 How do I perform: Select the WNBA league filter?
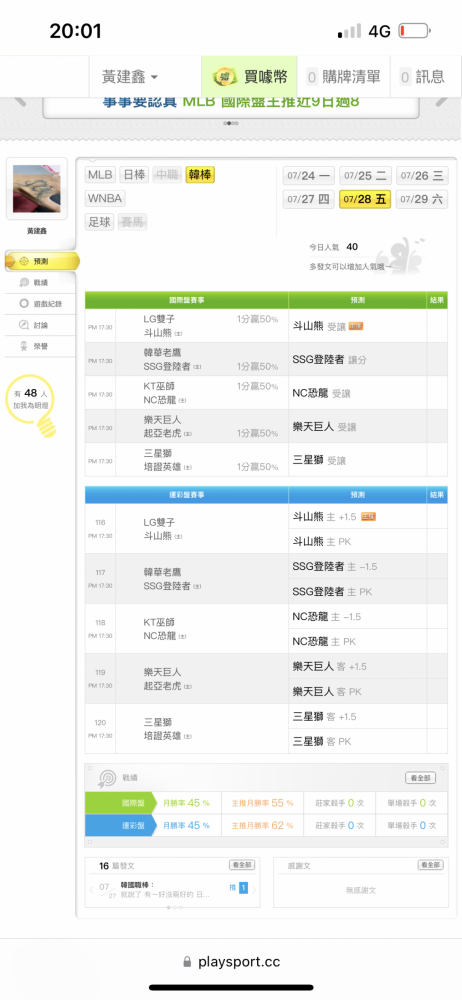click(x=105, y=198)
